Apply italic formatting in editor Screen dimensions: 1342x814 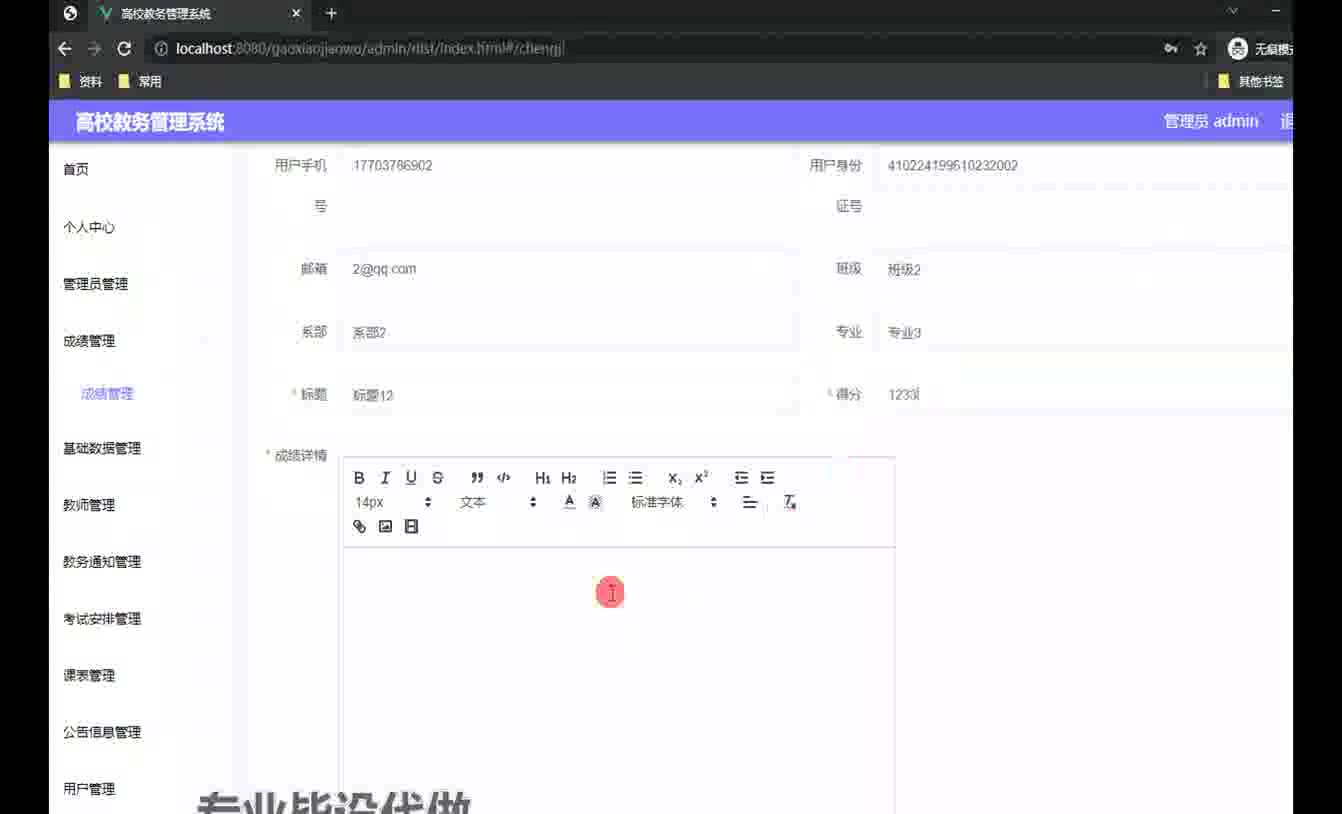[385, 478]
